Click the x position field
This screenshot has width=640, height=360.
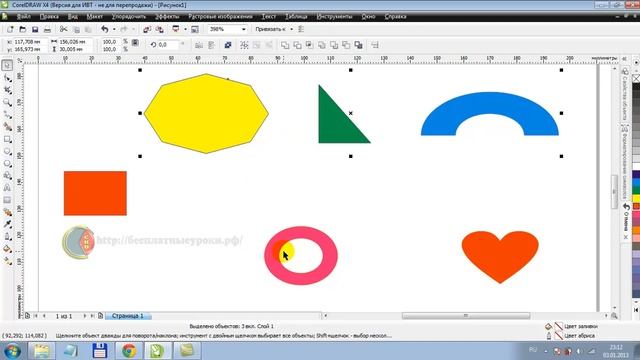tap(30, 42)
